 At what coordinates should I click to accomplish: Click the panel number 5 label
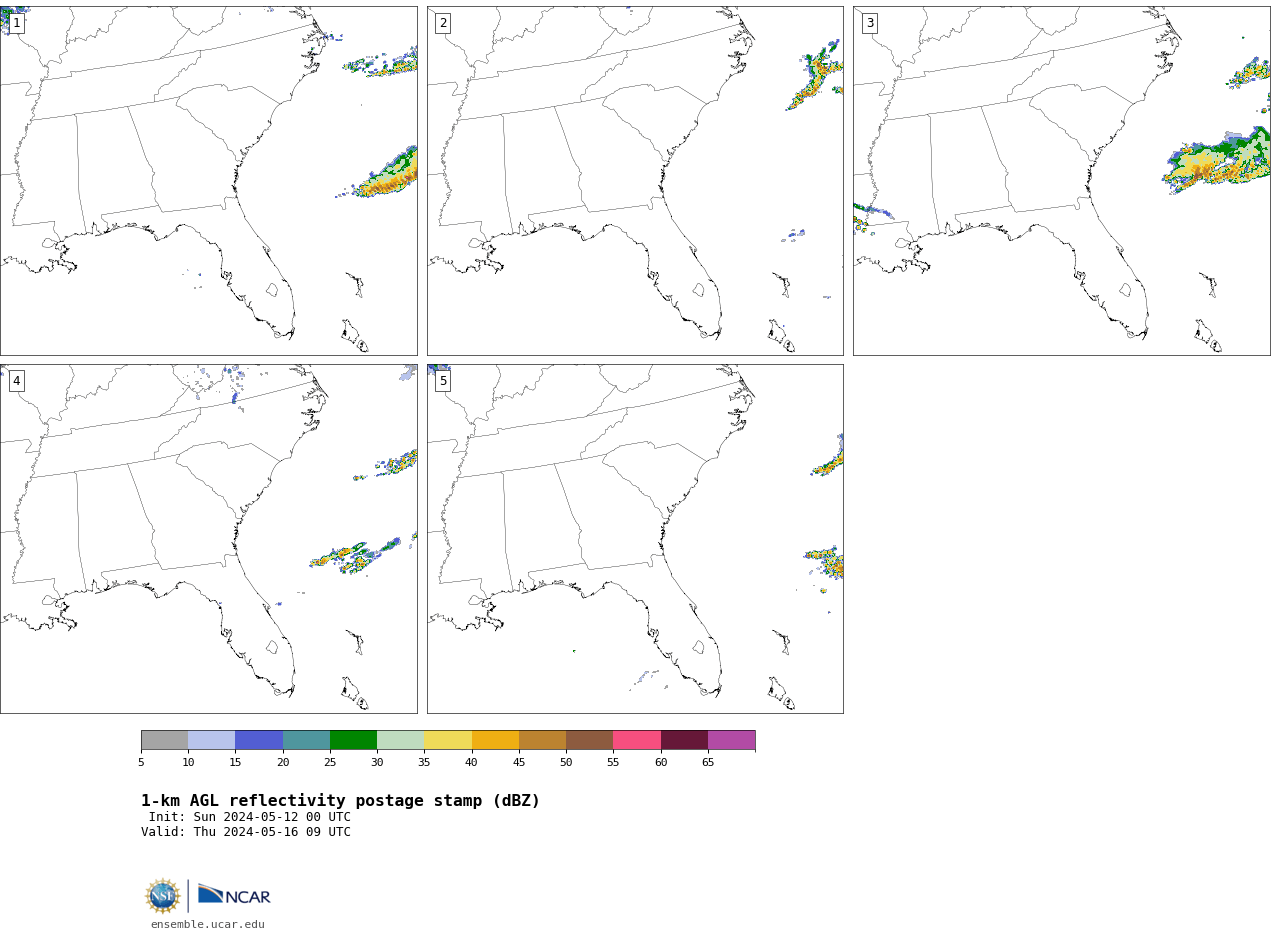pos(443,381)
